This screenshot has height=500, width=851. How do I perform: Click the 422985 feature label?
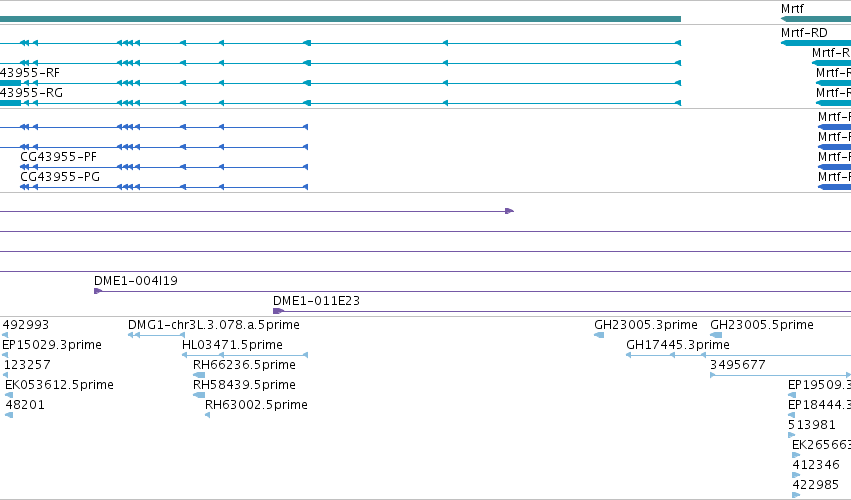click(816, 485)
